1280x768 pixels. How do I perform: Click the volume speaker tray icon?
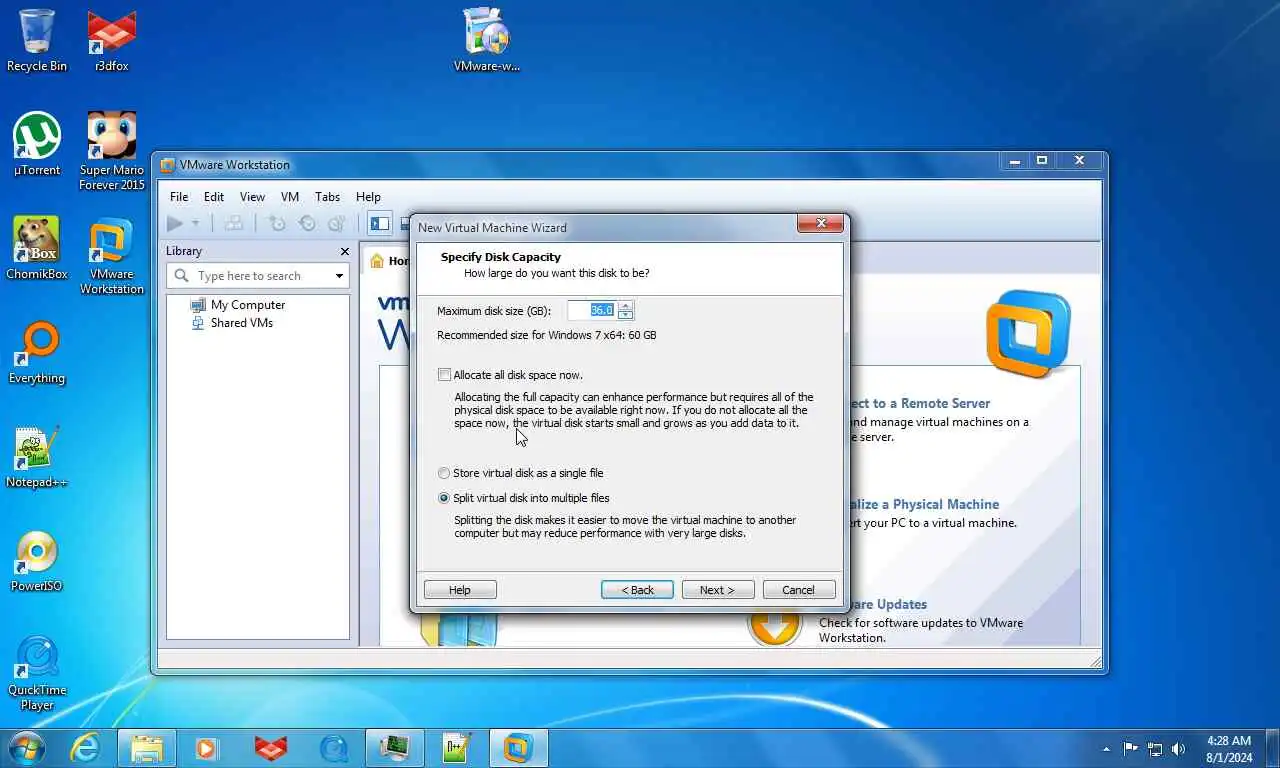click(x=1178, y=748)
